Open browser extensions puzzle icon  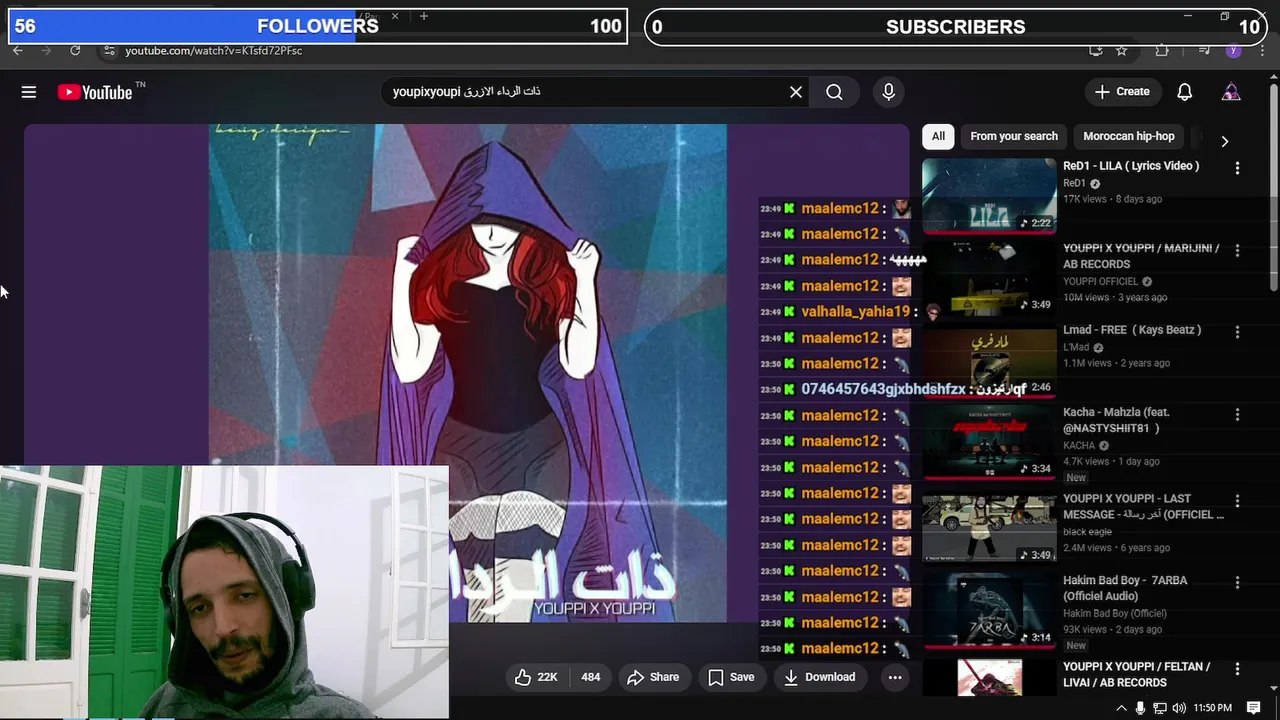click(1161, 50)
